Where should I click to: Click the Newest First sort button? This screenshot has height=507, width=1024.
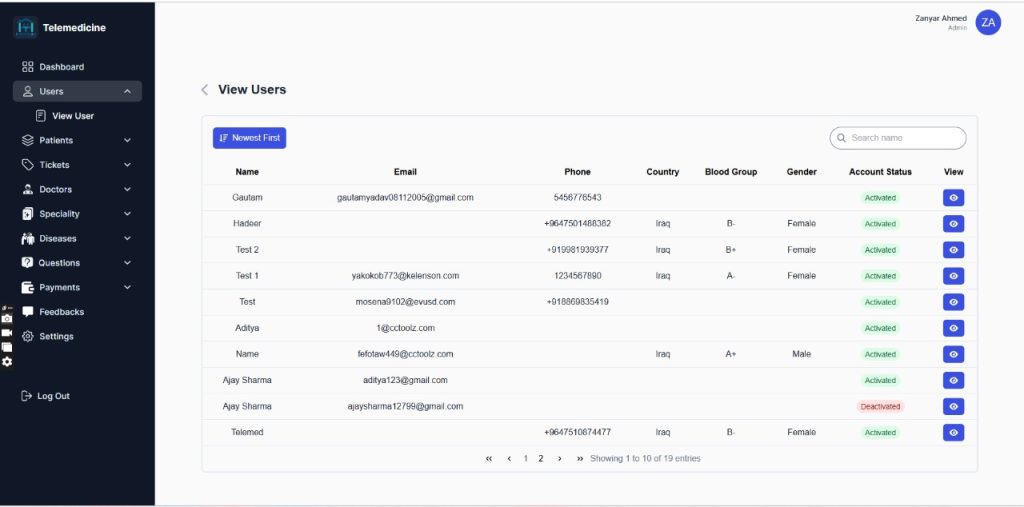[x=249, y=138]
